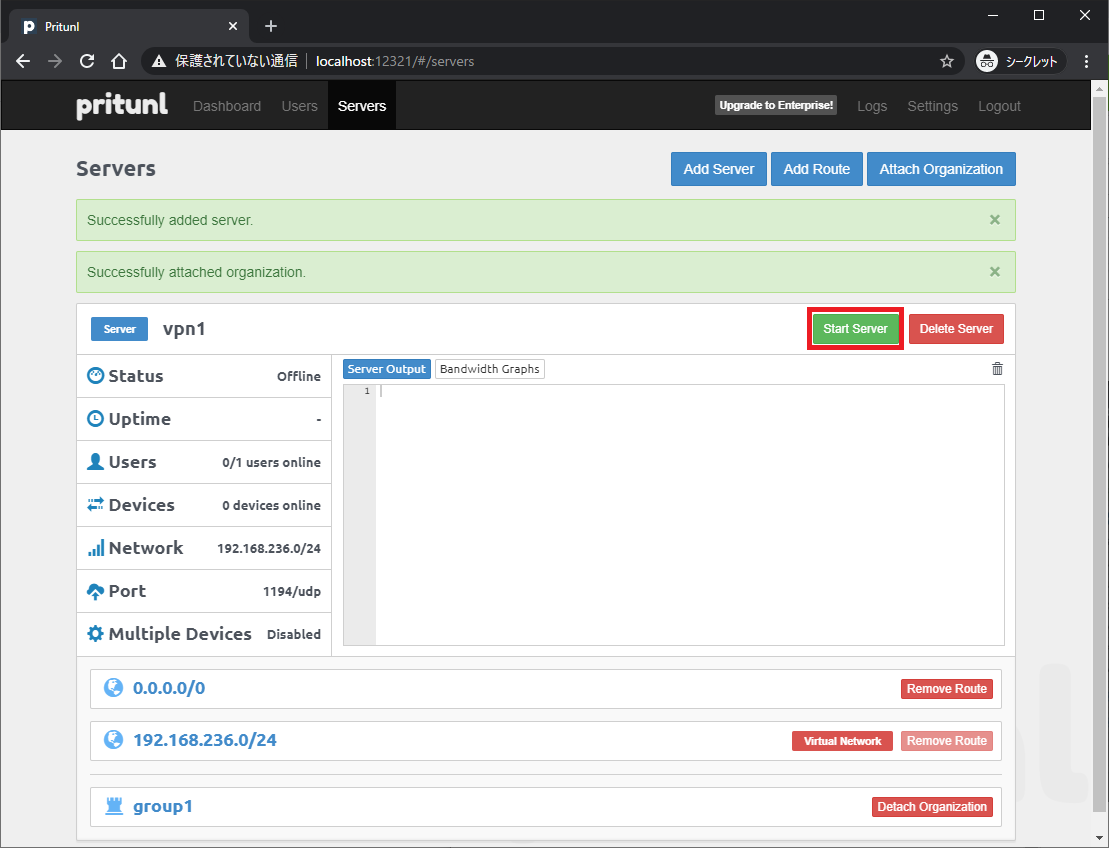Open a new browser tab
The image size is (1109, 848).
[x=271, y=26]
